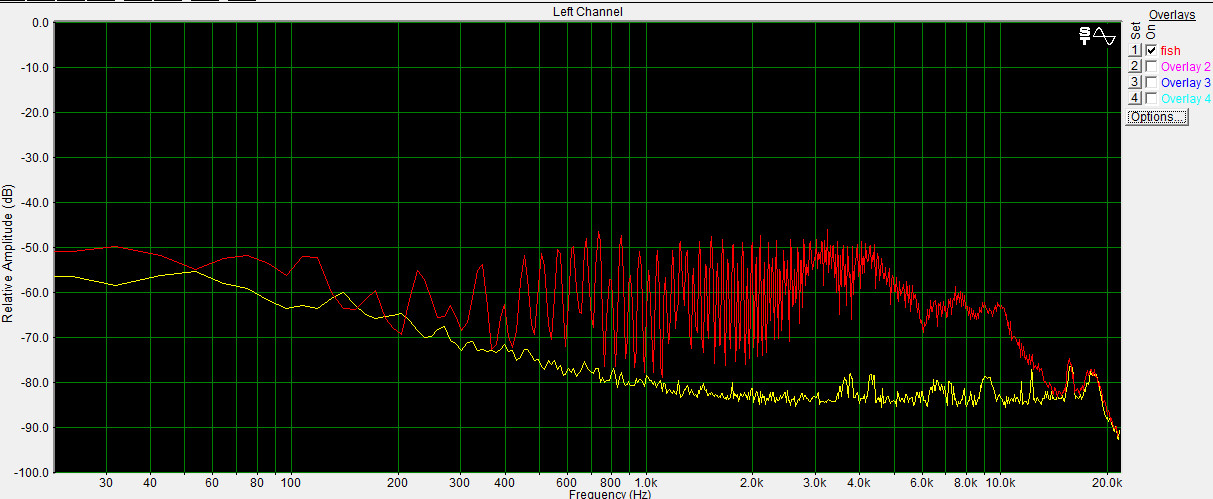Click the Overlays panel heading
Viewport: 1213px width, 499px height.
1171,14
